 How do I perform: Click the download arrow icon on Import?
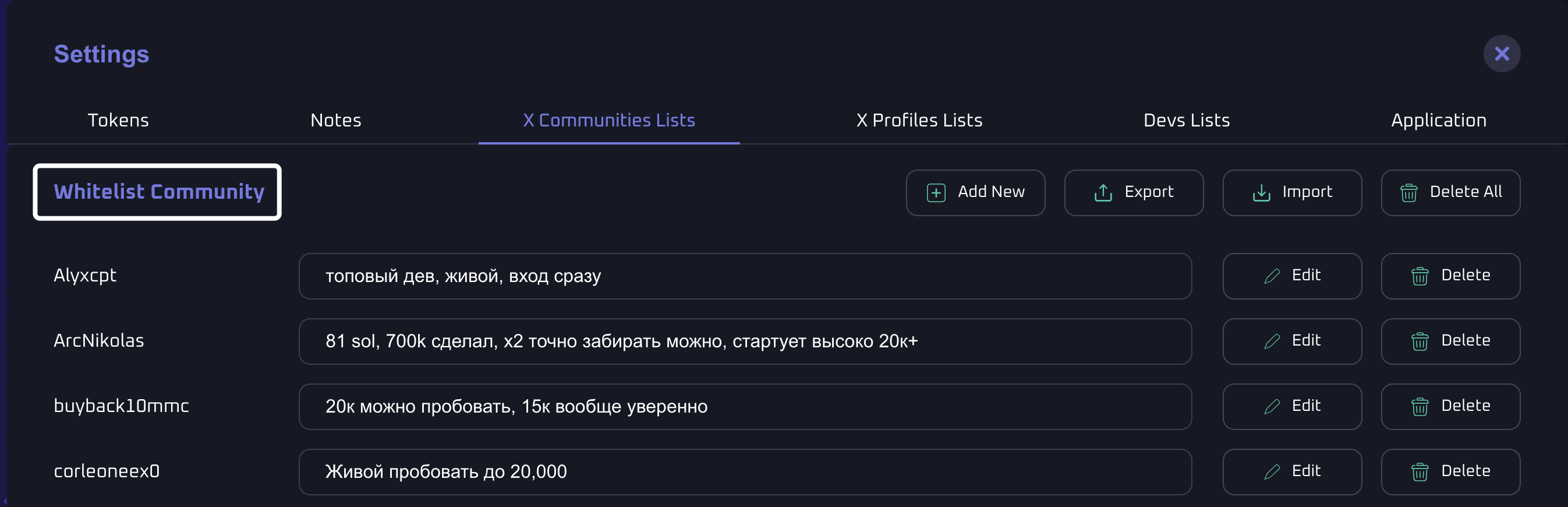click(x=1261, y=192)
